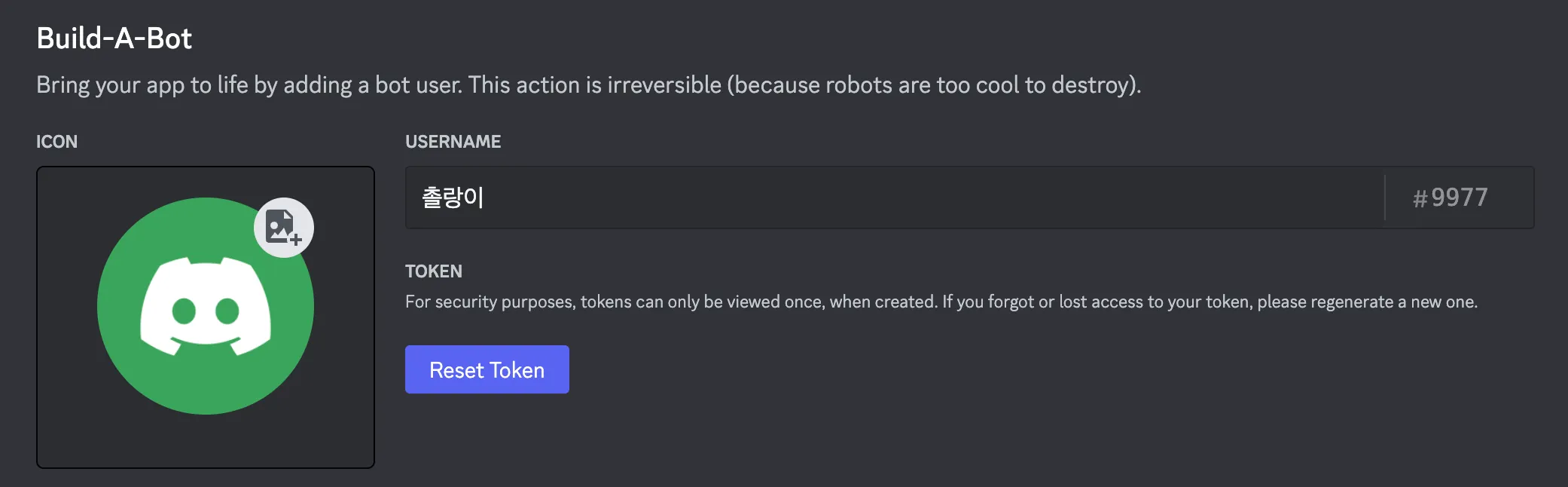Click the Discord logo's right eye

227,311
